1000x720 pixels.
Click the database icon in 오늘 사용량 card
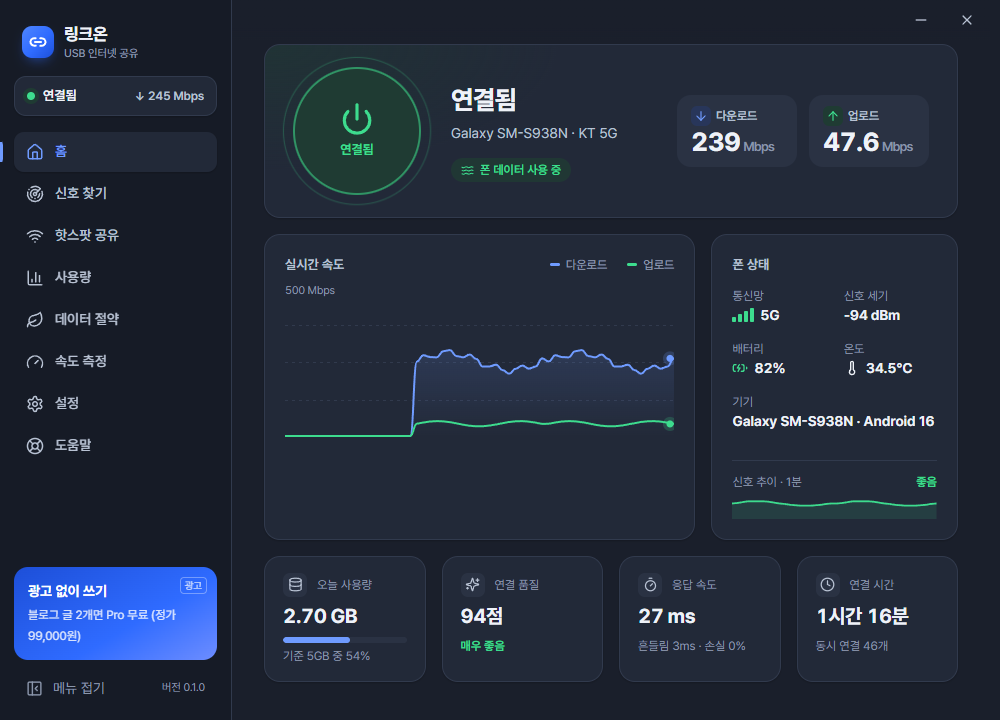tap(295, 584)
